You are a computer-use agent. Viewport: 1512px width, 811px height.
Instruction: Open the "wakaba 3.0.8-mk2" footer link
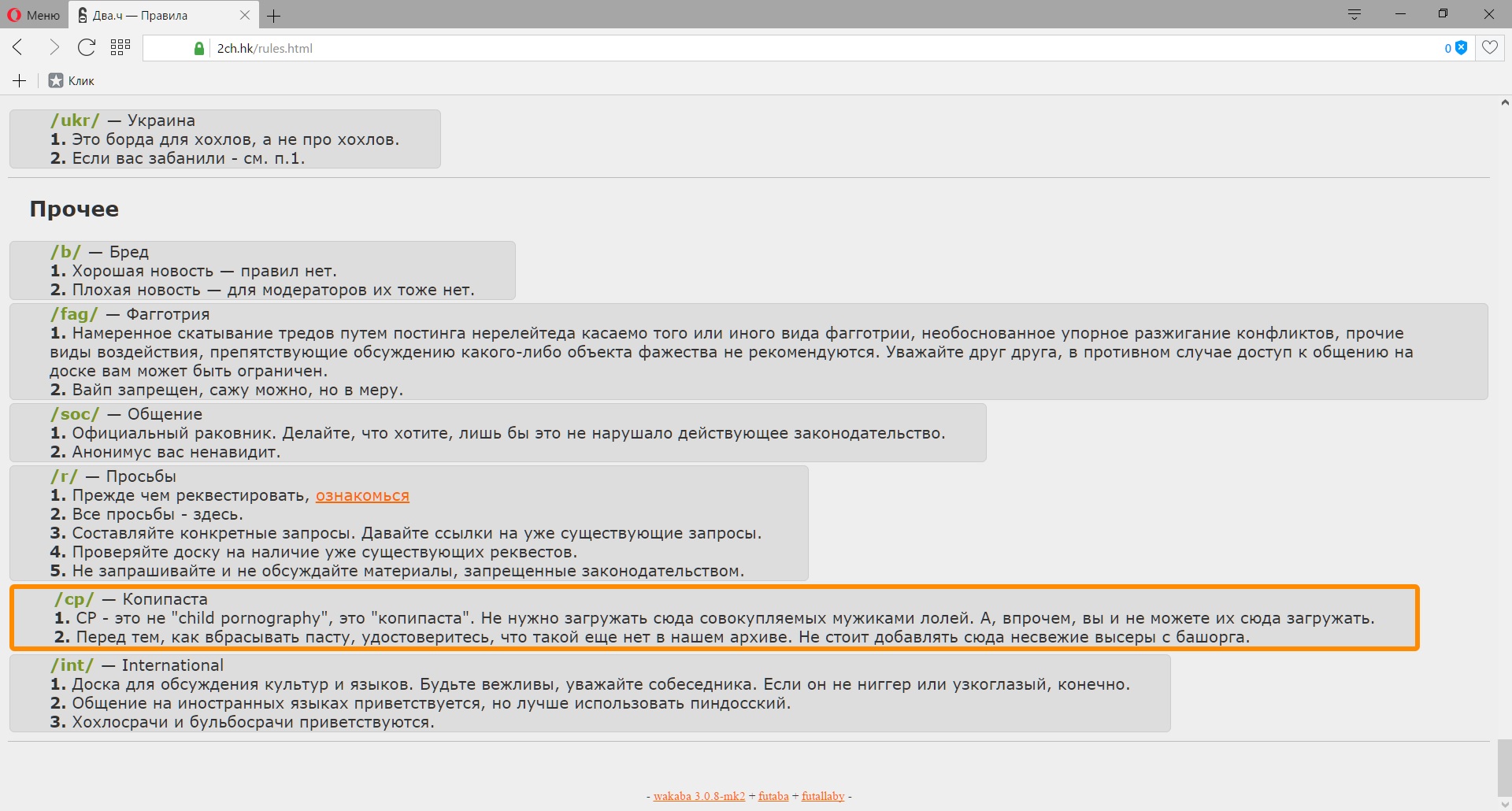point(699,796)
